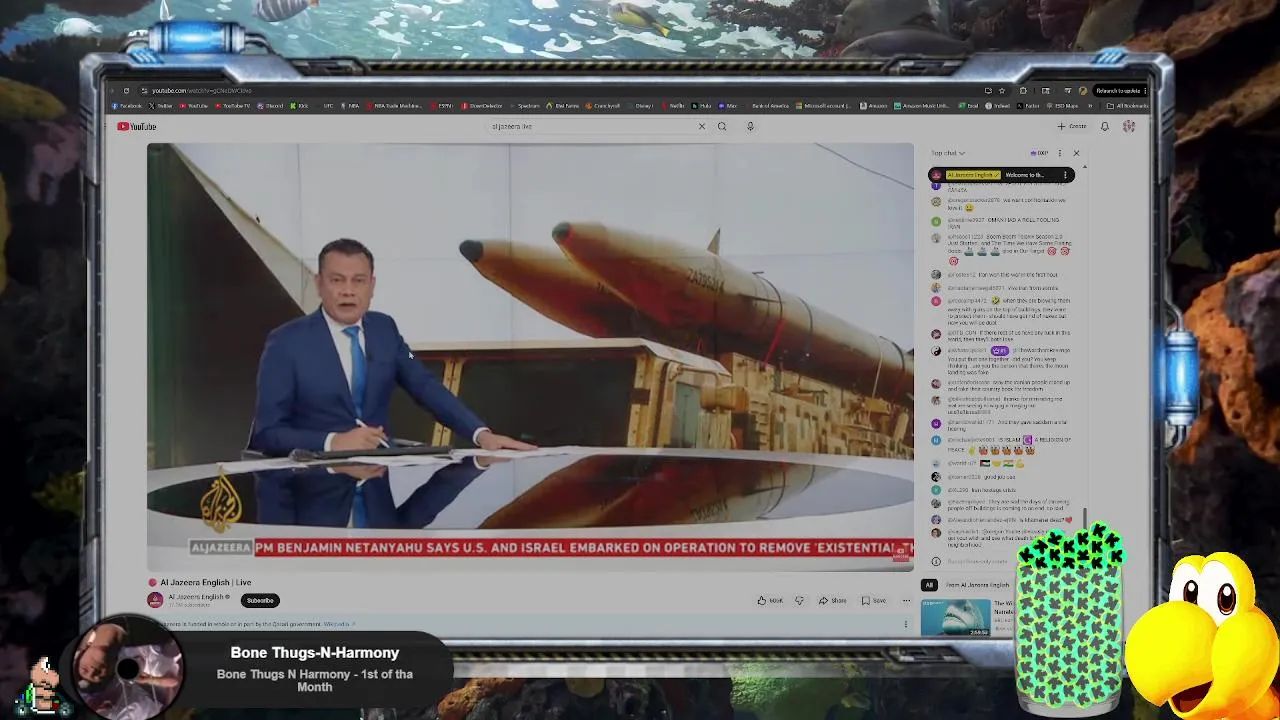Open the shark recommended video thumbnail
The height and width of the screenshot is (720, 1280).
[x=955, y=617]
